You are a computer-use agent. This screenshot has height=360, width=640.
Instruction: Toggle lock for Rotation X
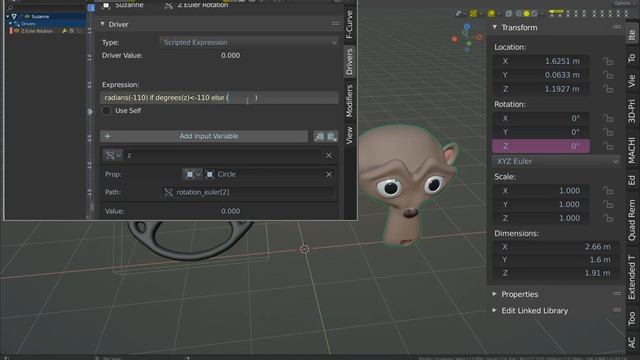point(608,118)
